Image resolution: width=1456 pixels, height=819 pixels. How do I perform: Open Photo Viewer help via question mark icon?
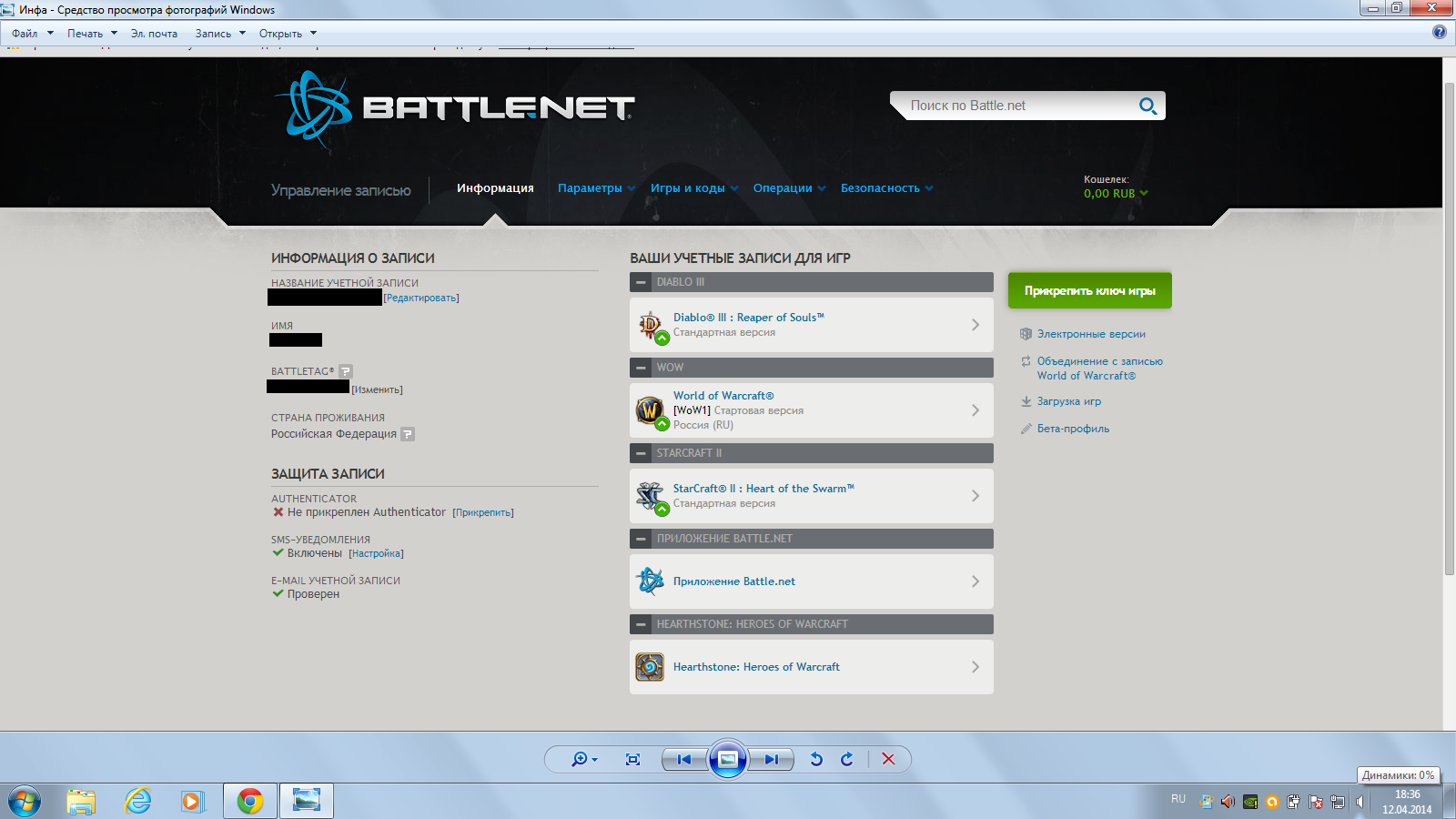1439,32
